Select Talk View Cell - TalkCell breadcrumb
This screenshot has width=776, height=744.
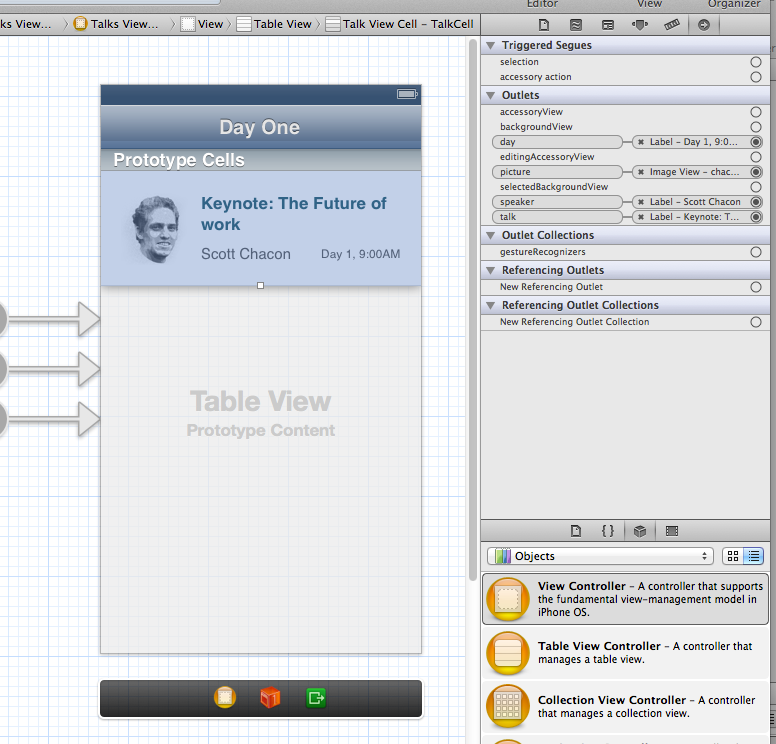(399, 24)
